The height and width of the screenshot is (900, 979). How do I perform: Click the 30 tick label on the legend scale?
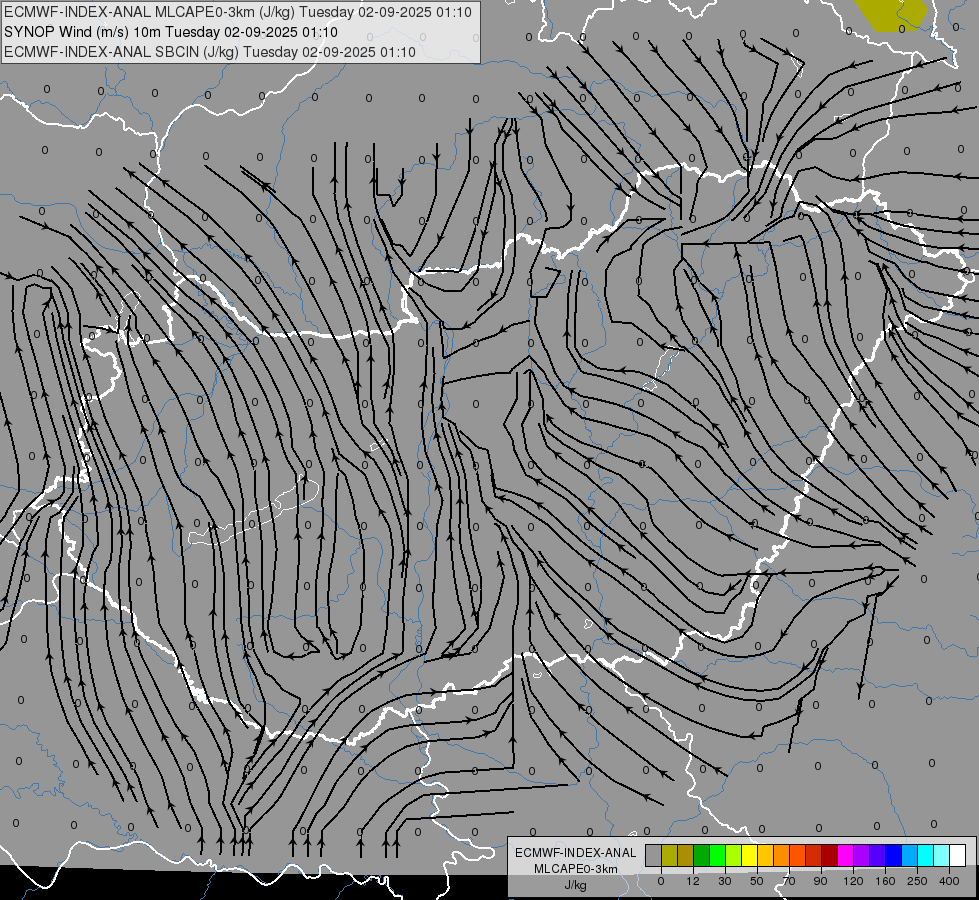[725, 881]
